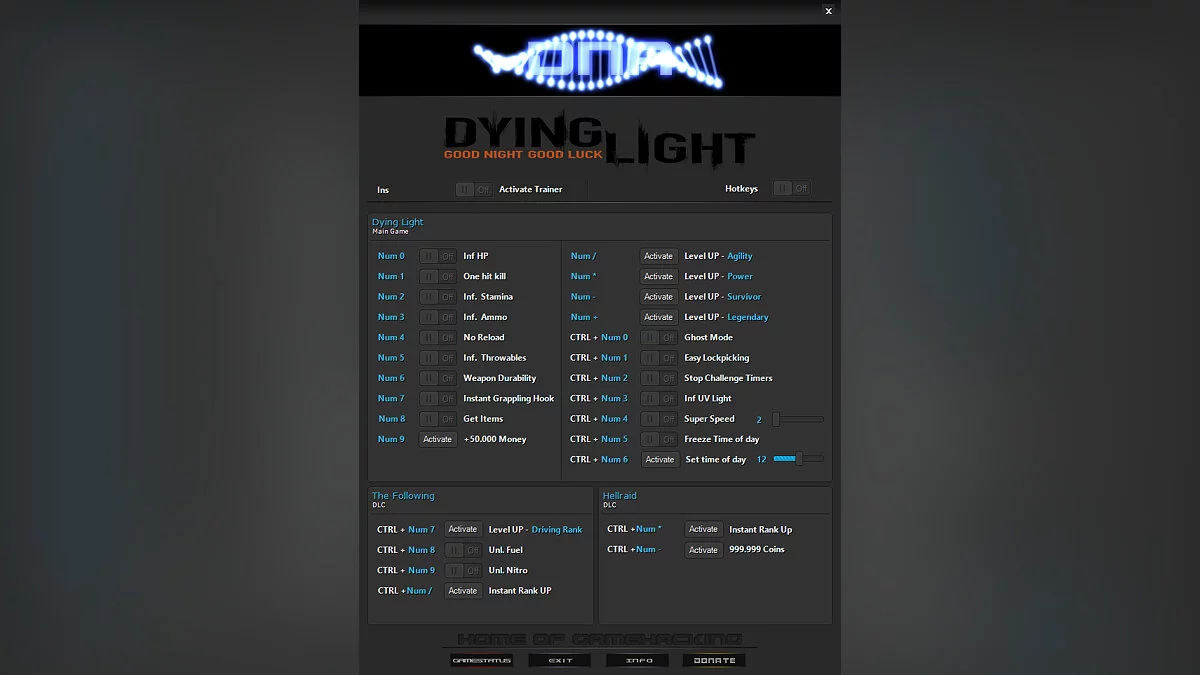Toggle Ghost Mode
The height and width of the screenshot is (675, 1200).
(x=659, y=337)
